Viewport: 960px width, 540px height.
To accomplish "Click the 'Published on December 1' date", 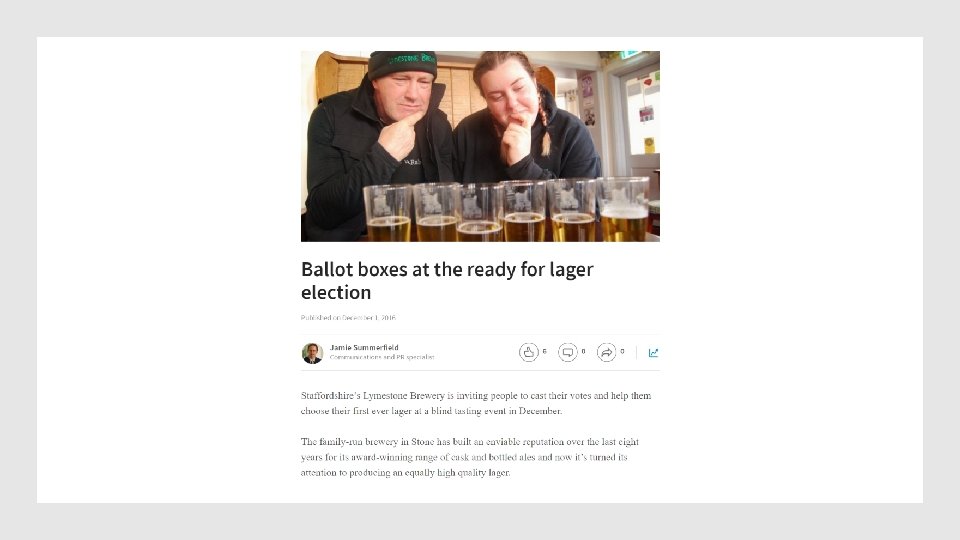I will tap(348, 318).
